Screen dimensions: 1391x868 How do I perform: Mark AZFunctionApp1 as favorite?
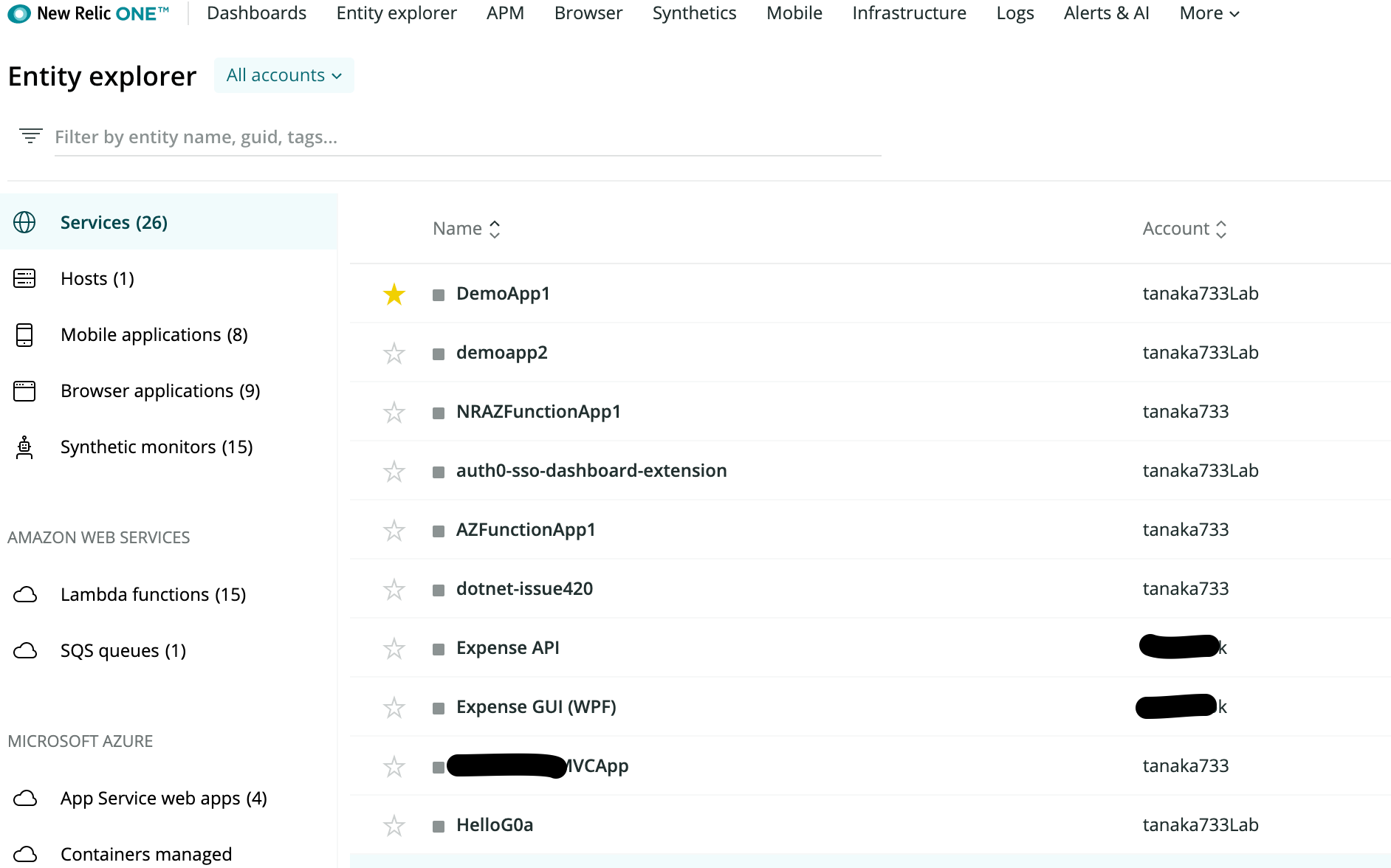pos(394,530)
